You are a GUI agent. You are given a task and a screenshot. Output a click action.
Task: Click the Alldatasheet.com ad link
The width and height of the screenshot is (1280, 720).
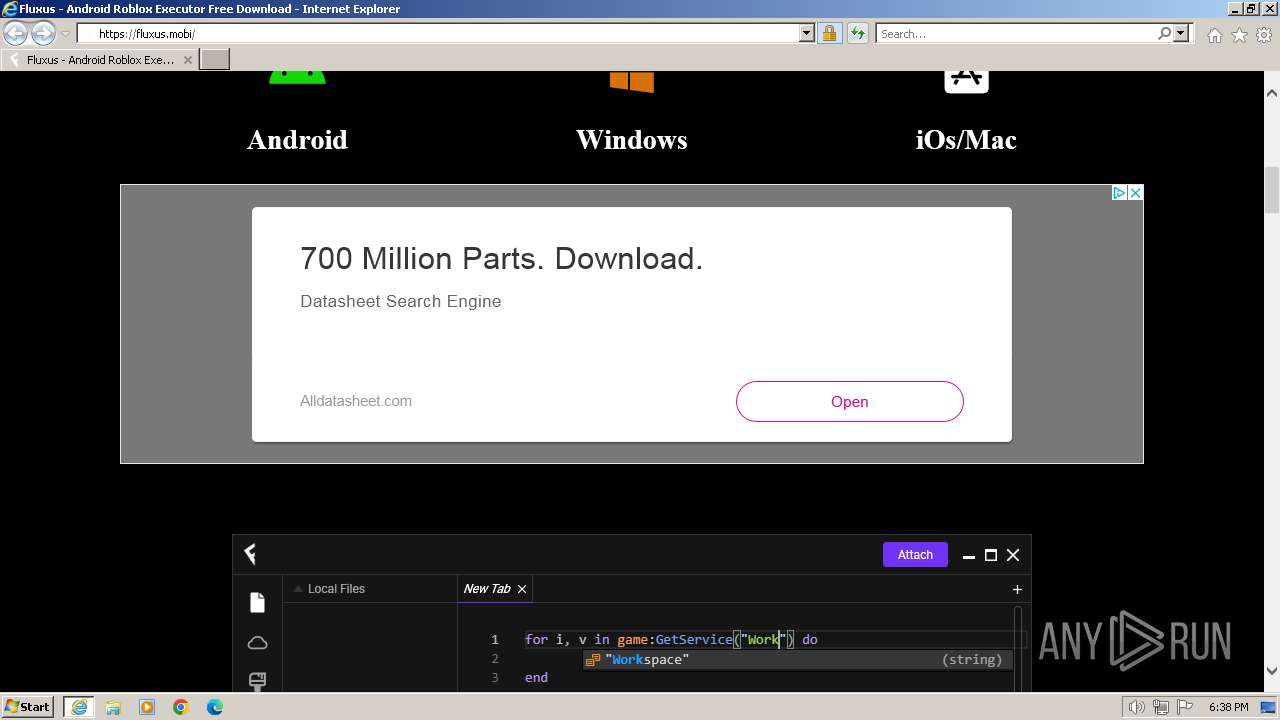click(x=356, y=401)
